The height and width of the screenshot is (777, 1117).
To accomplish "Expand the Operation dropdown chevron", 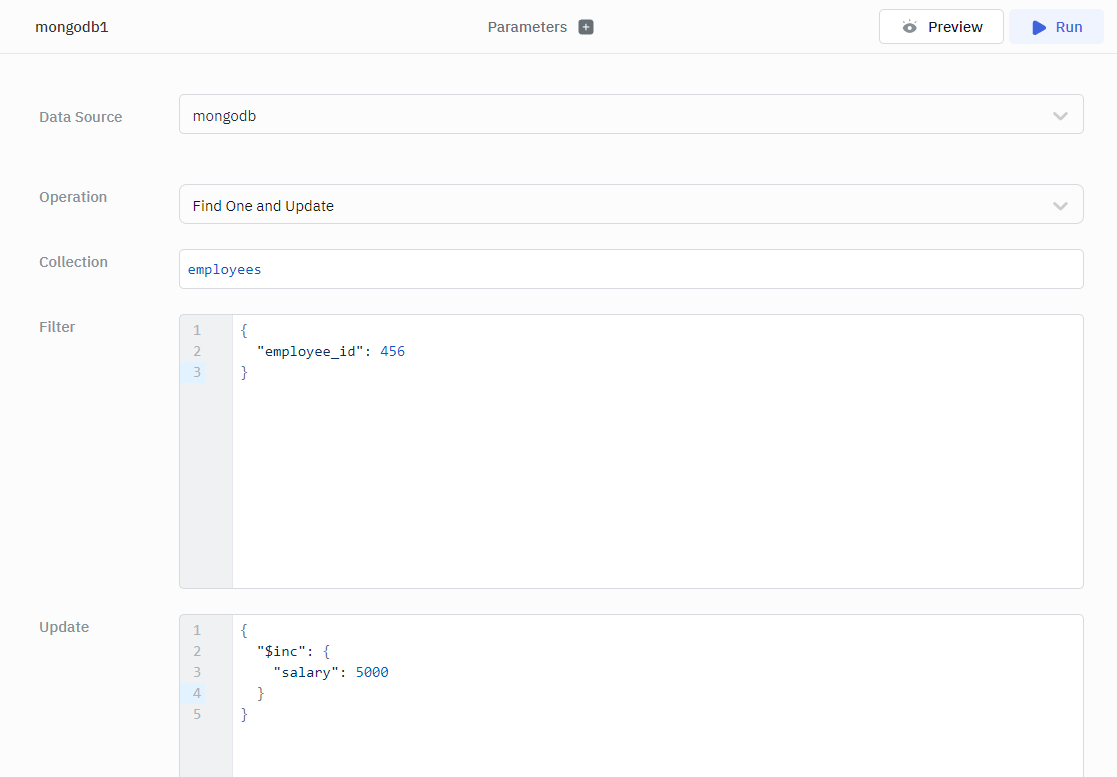I will (x=1060, y=206).
